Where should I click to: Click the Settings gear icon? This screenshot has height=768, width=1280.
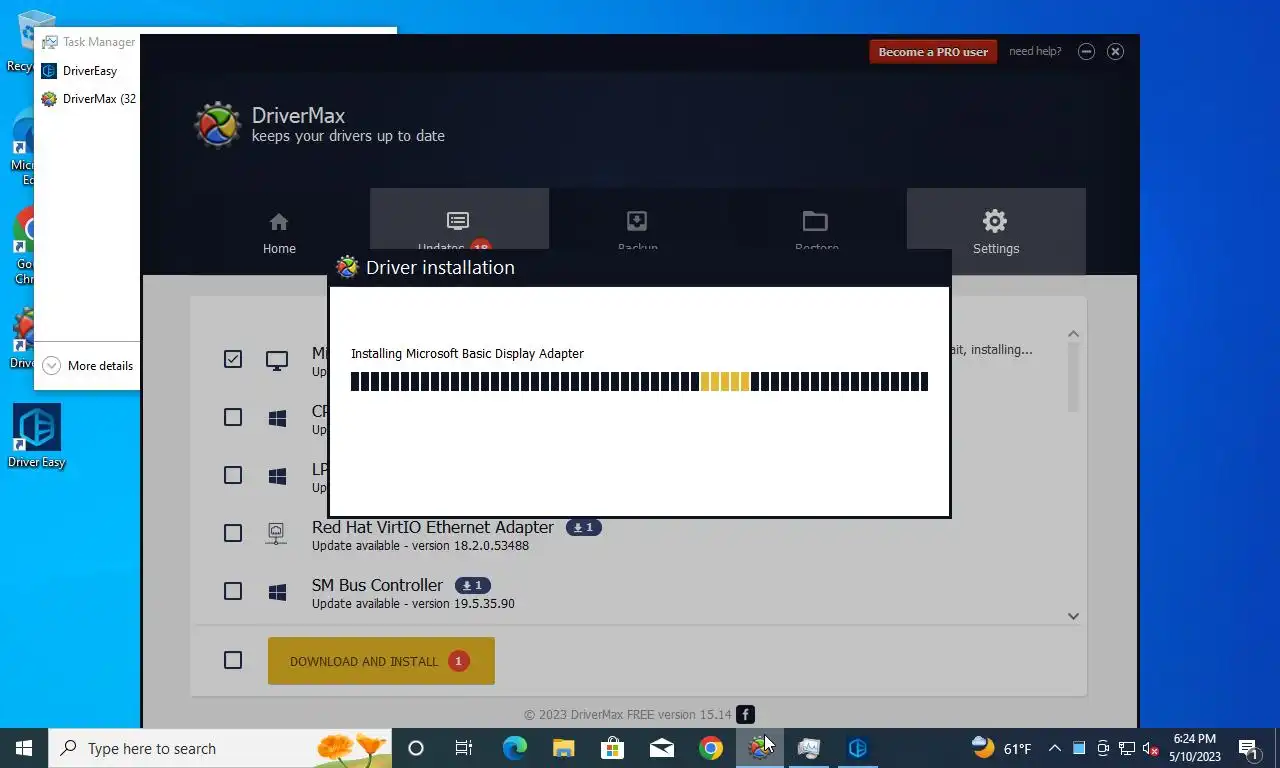(995, 221)
